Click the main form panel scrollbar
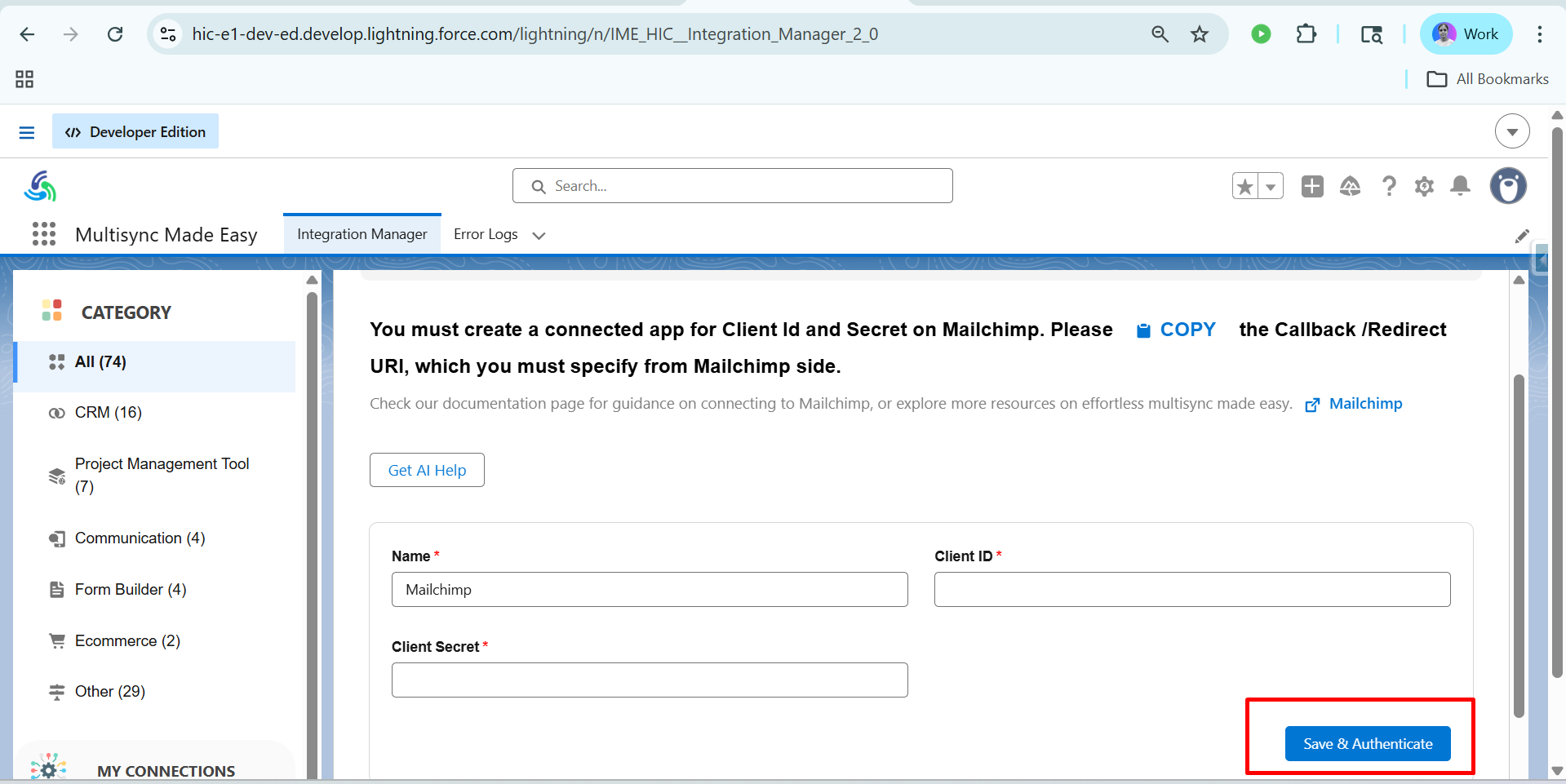This screenshot has width=1566, height=784. (x=1519, y=545)
